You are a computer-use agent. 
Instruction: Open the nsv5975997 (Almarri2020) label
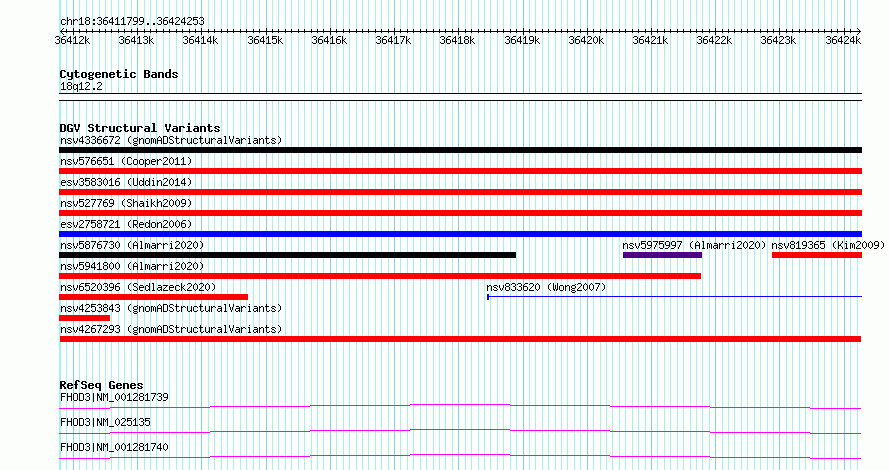pos(694,245)
